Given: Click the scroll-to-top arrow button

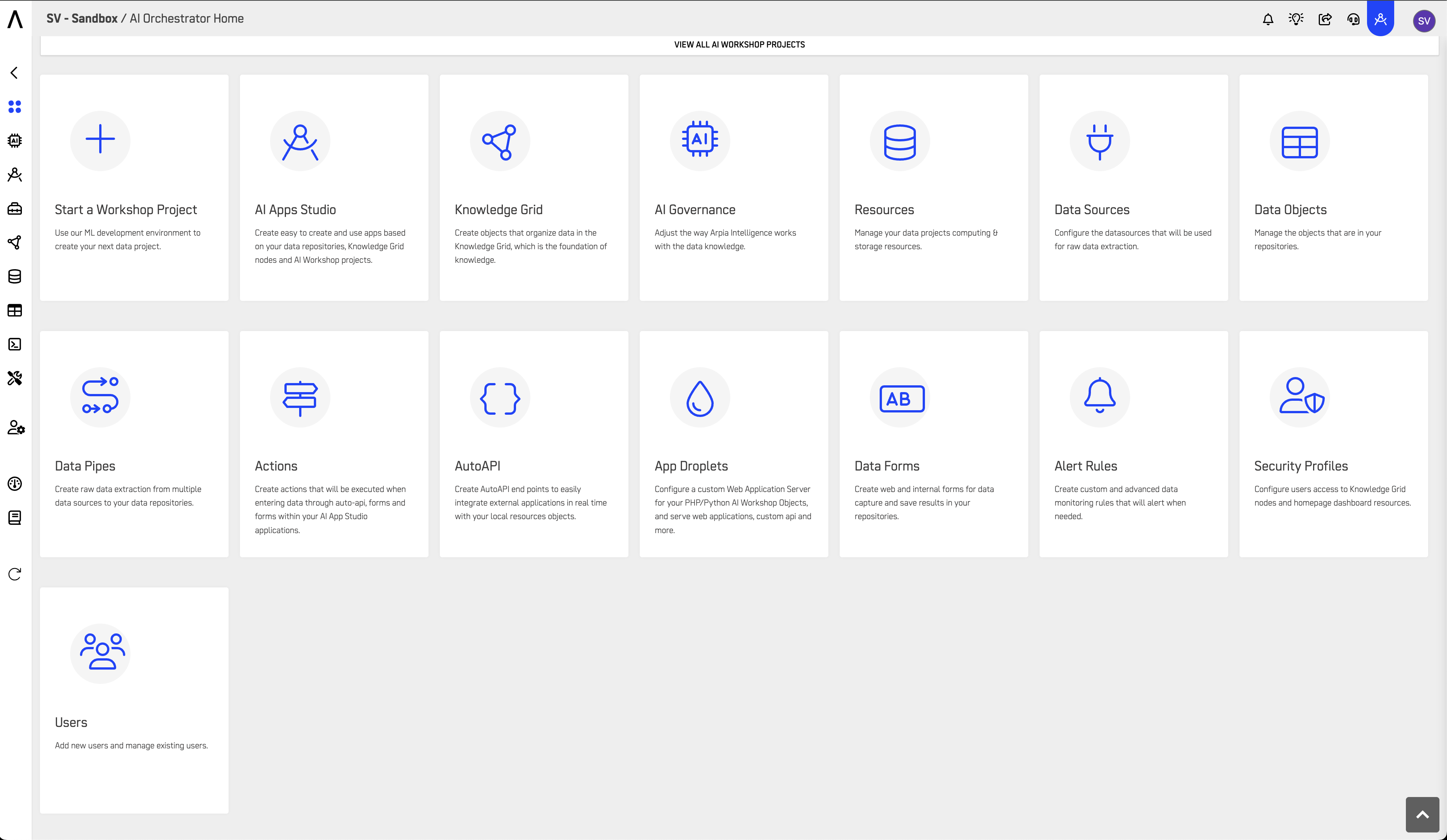Looking at the screenshot, I should click(1422, 814).
